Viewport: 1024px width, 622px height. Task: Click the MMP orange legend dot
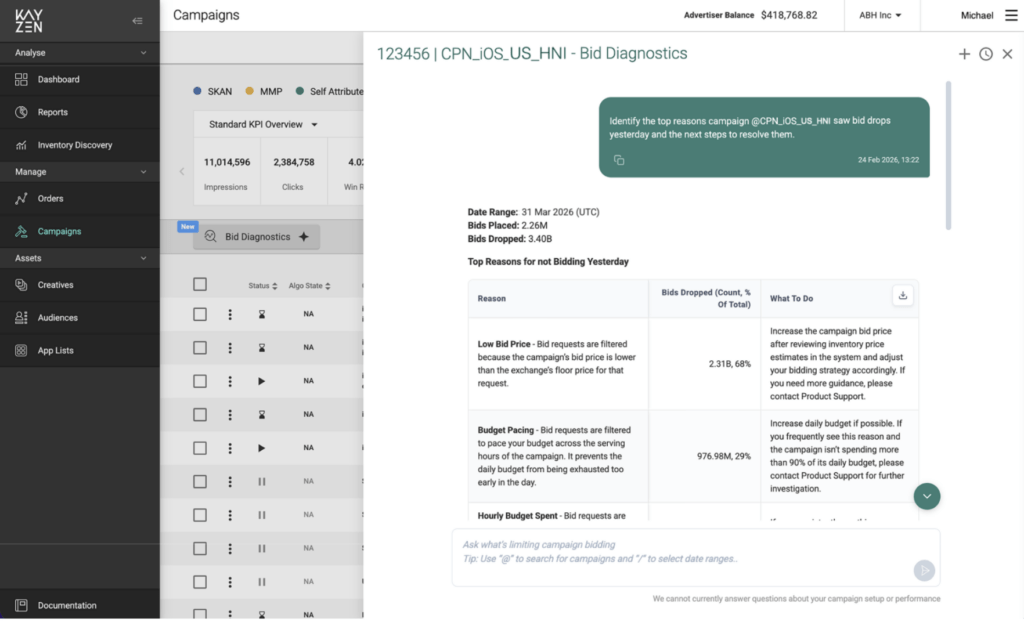coord(249,91)
